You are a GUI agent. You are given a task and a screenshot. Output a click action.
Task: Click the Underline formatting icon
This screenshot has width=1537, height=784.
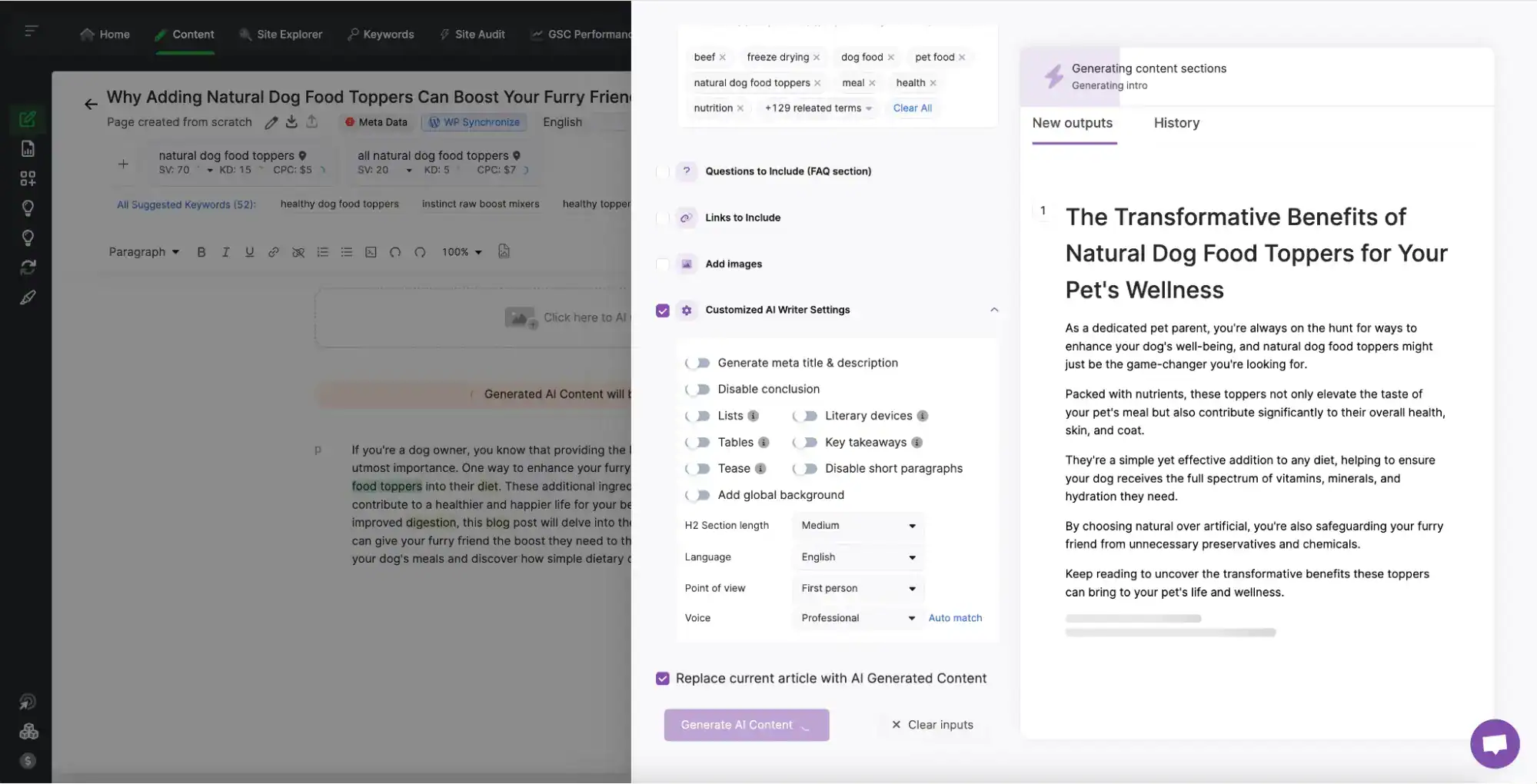pos(249,252)
